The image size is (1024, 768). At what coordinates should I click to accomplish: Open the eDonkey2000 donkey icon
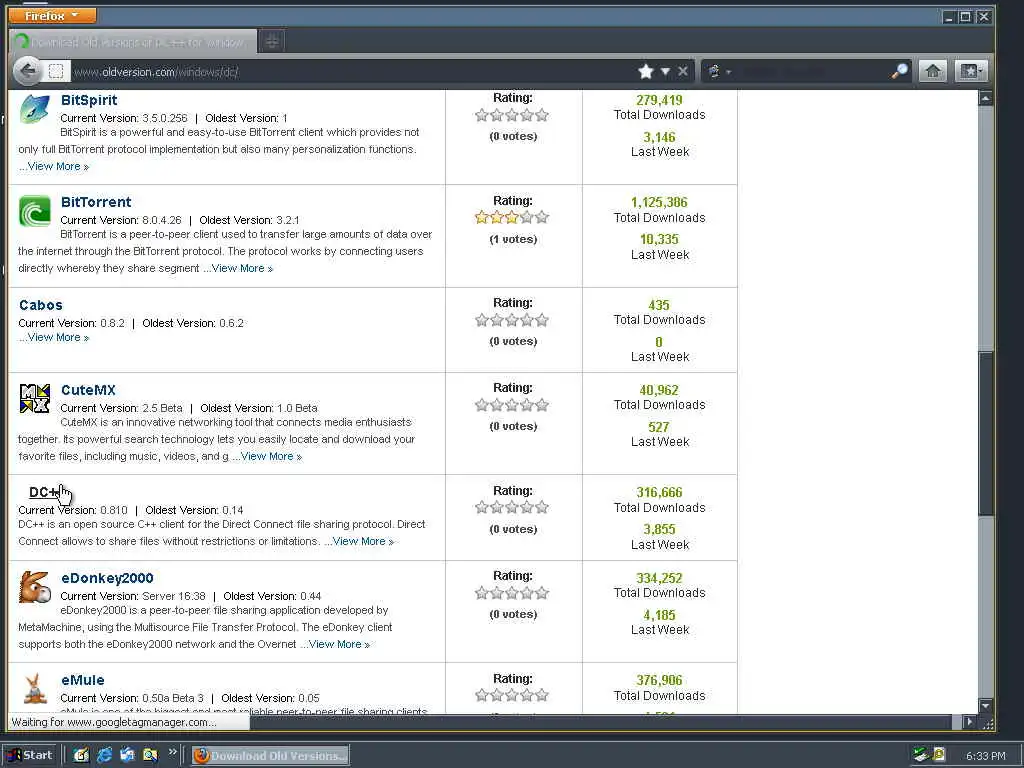click(35, 587)
